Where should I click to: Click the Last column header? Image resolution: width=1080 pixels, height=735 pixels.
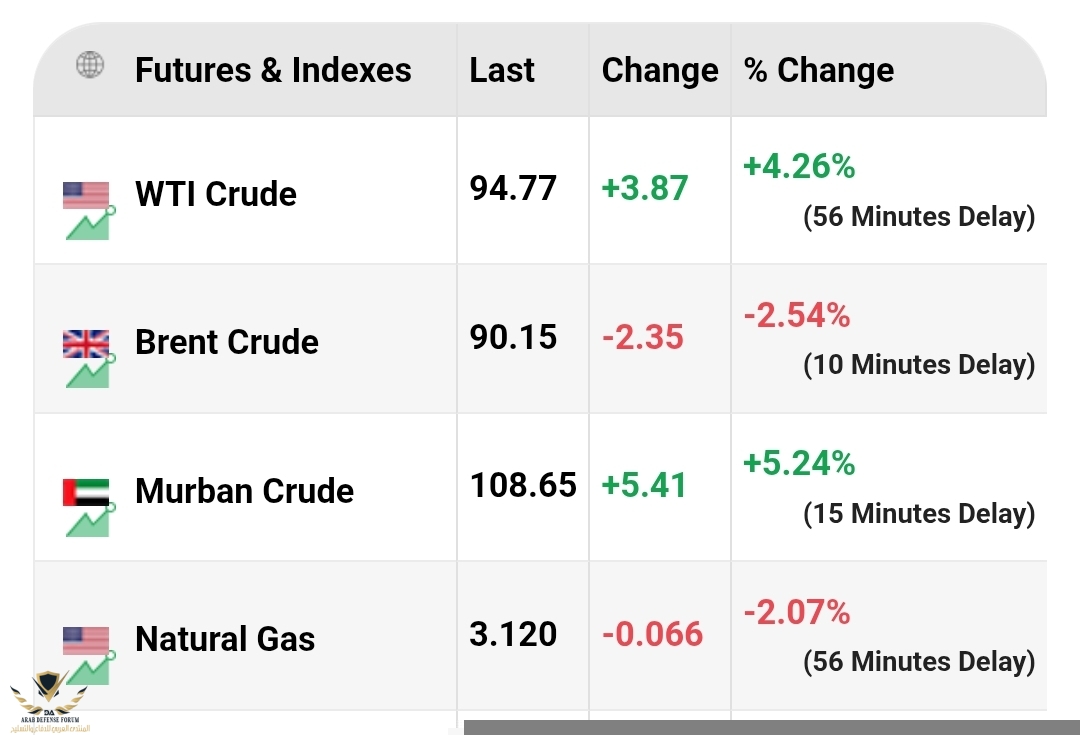pos(502,70)
